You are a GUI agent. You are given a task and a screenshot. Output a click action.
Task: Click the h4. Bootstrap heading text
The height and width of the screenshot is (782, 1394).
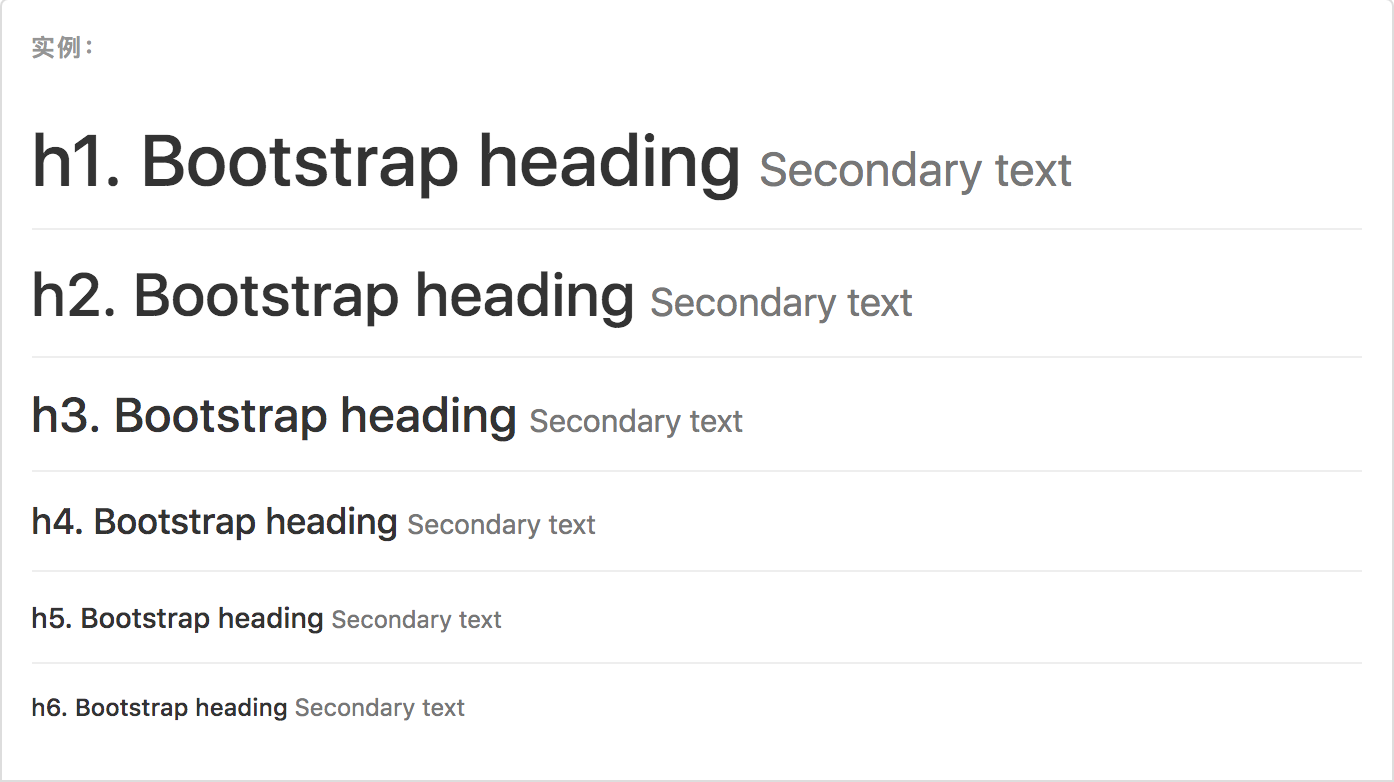point(214,522)
